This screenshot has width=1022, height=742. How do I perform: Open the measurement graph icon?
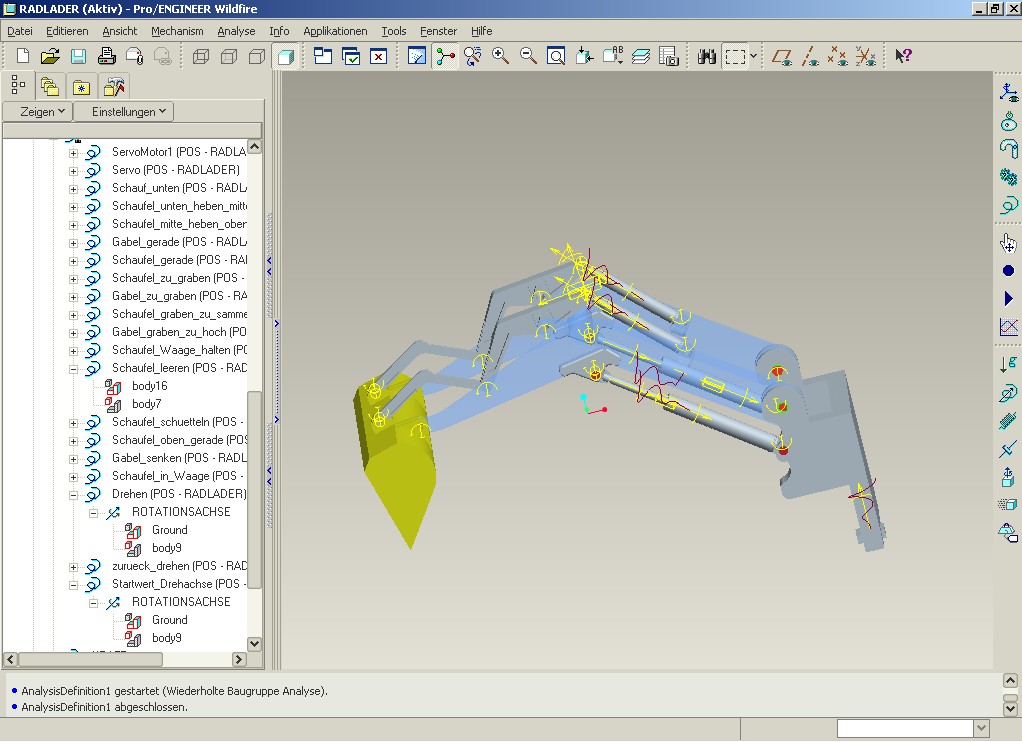point(1008,327)
